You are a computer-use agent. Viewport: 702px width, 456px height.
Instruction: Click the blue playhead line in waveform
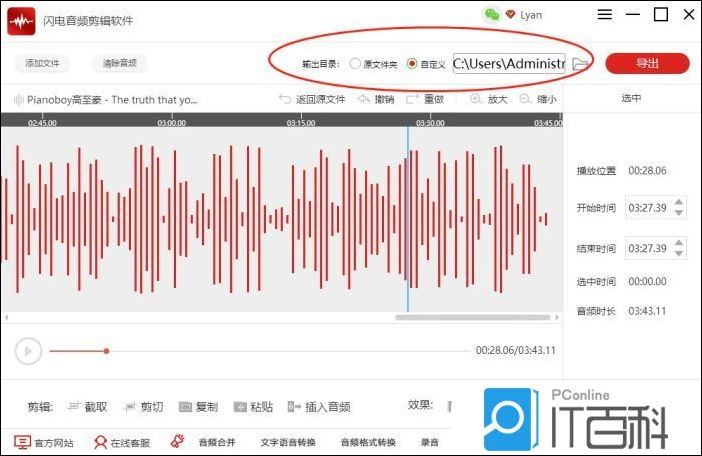(x=408, y=218)
